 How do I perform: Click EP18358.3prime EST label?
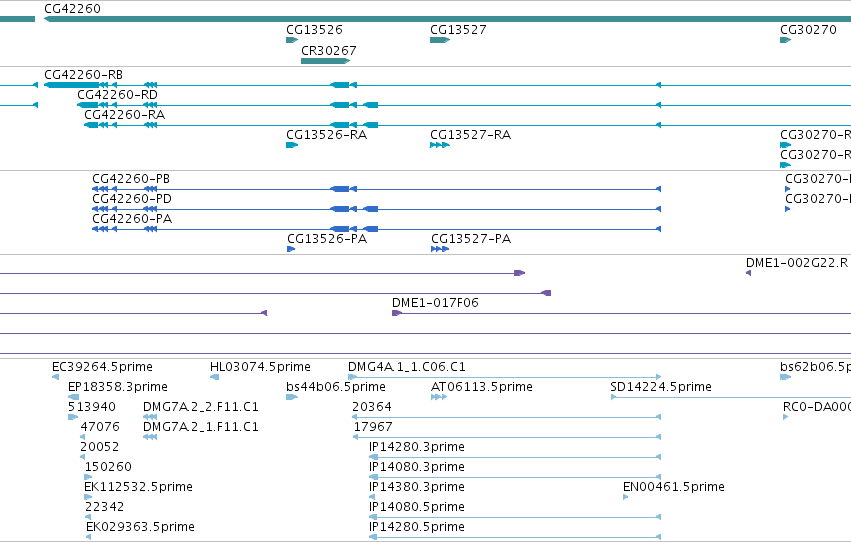pos(118,387)
